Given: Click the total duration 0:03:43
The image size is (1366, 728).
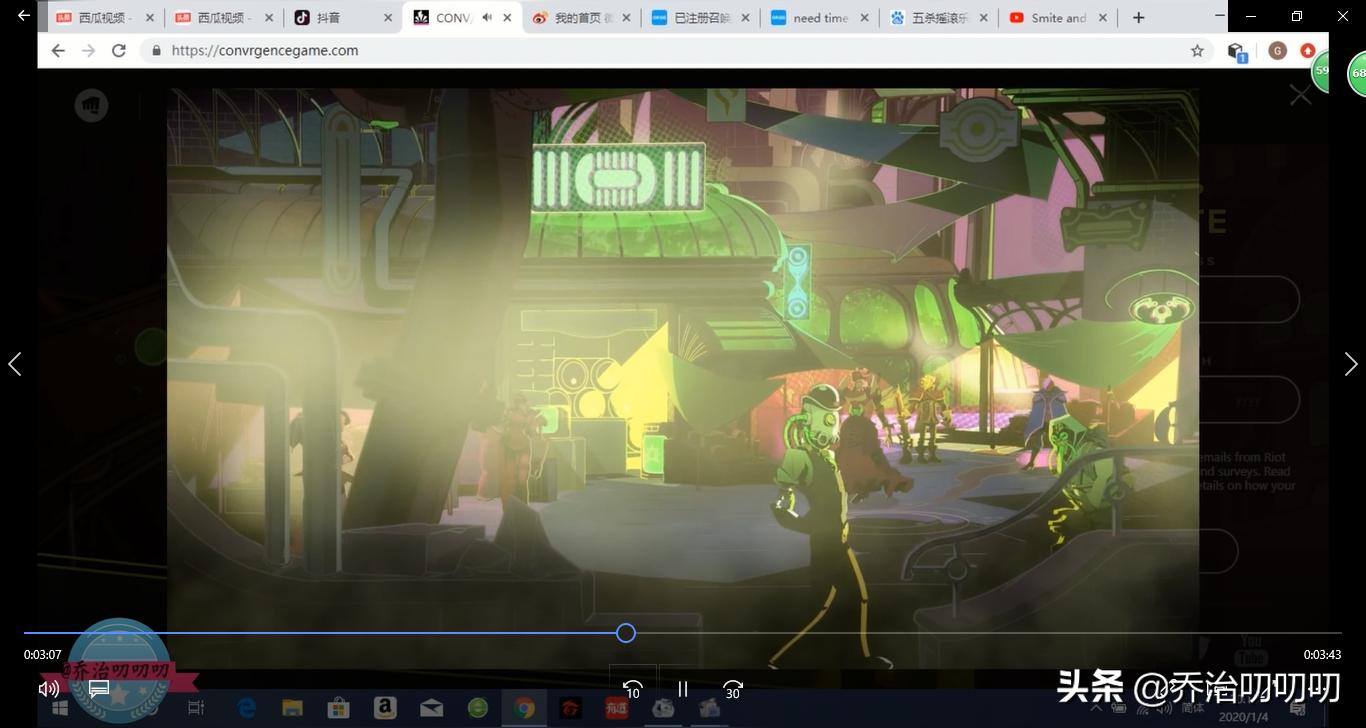Looking at the screenshot, I should point(1322,655).
